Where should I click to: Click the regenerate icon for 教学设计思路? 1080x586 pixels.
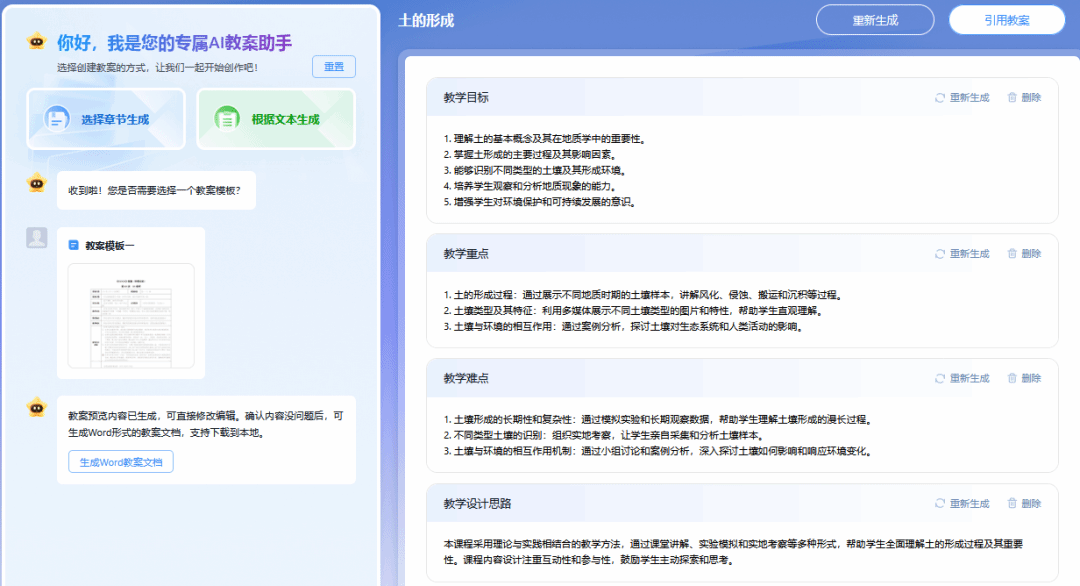tap(940, 503)
